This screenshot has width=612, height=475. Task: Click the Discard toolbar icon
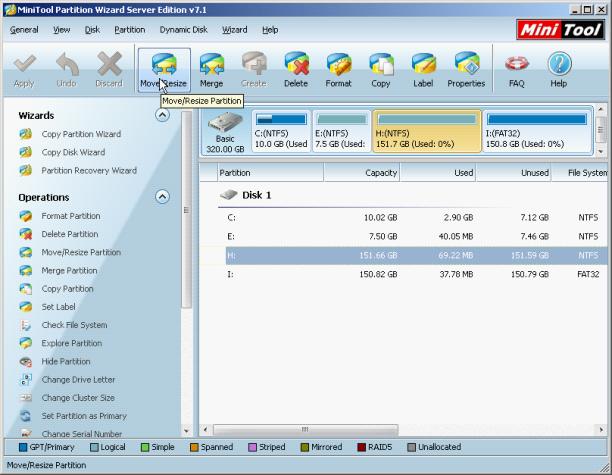coord(109,71)
